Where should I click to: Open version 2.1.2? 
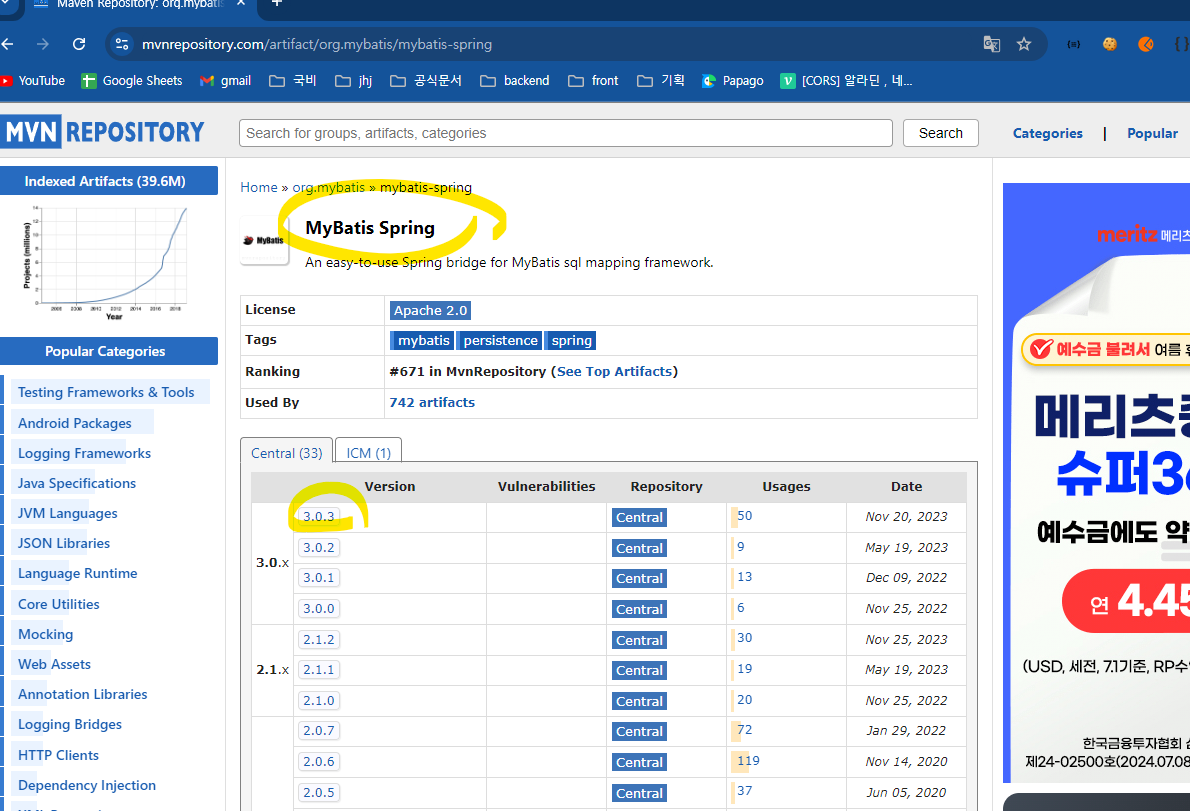tap(319, 640)
